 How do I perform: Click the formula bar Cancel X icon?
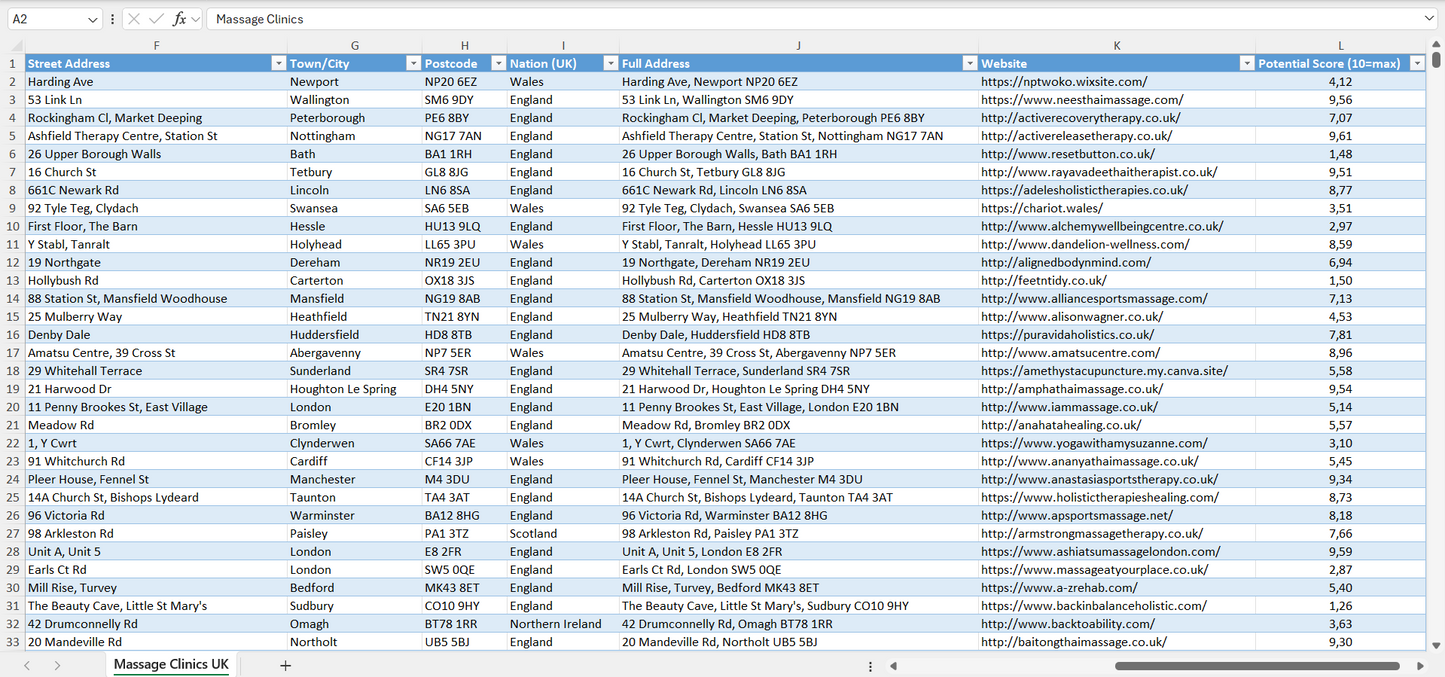coord(134,19)
